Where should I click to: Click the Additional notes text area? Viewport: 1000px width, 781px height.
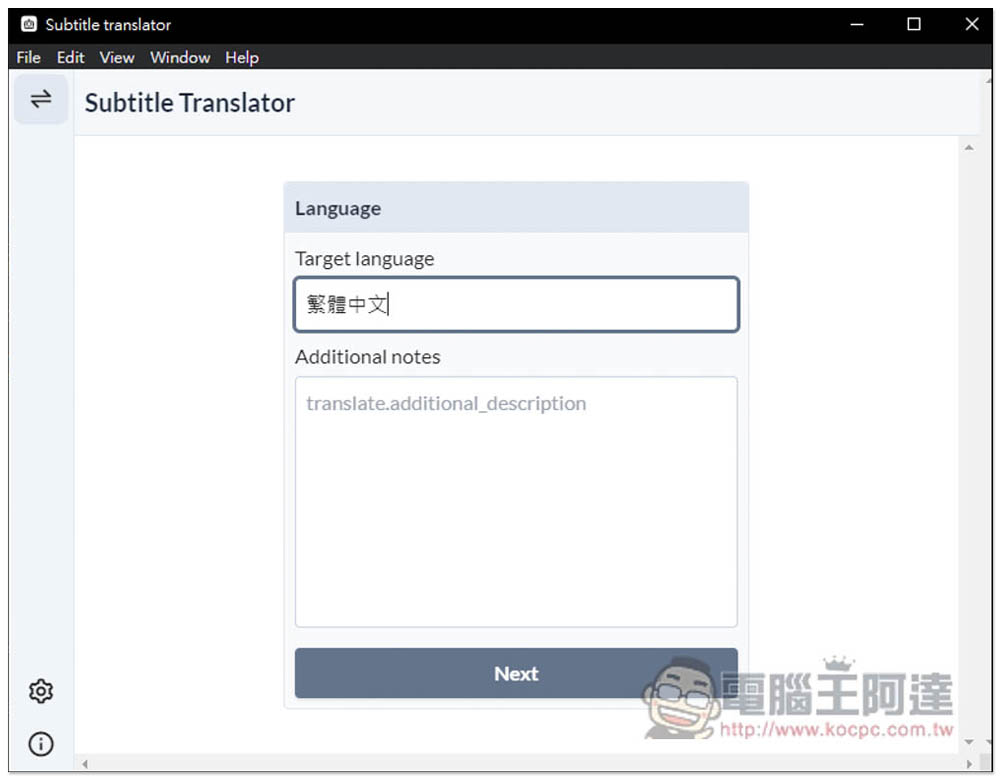tap(516, 502)
